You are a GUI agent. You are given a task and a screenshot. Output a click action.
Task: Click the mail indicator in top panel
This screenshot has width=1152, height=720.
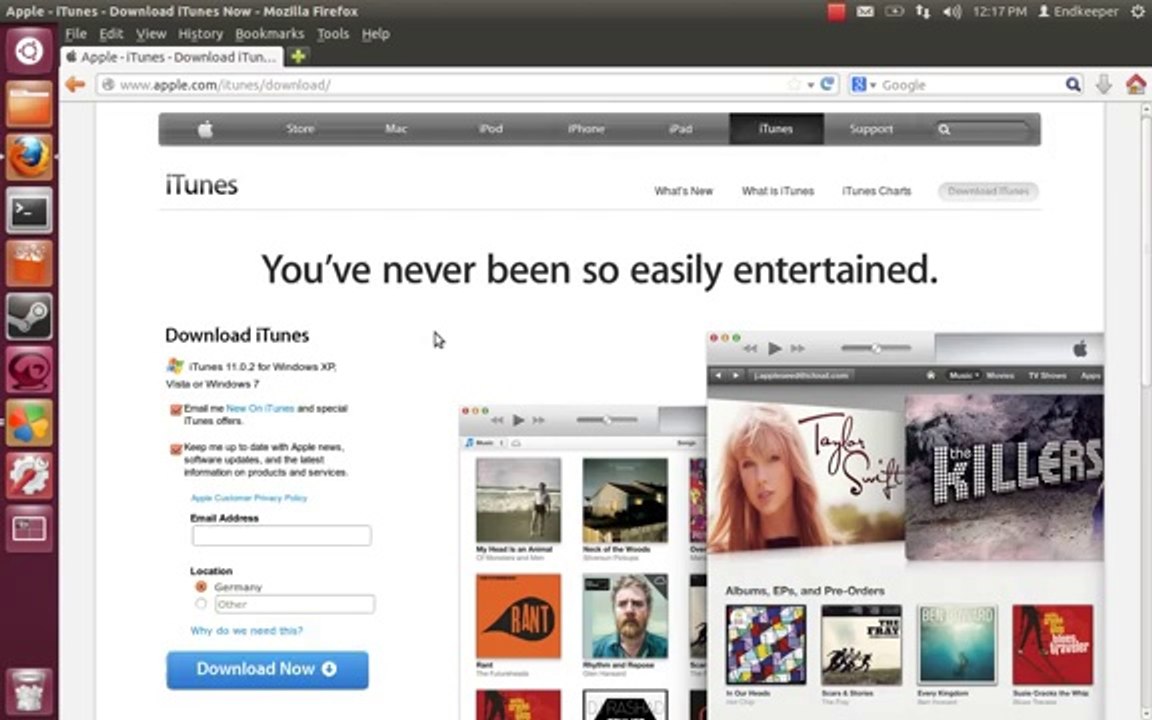click(x=865, y=12)
